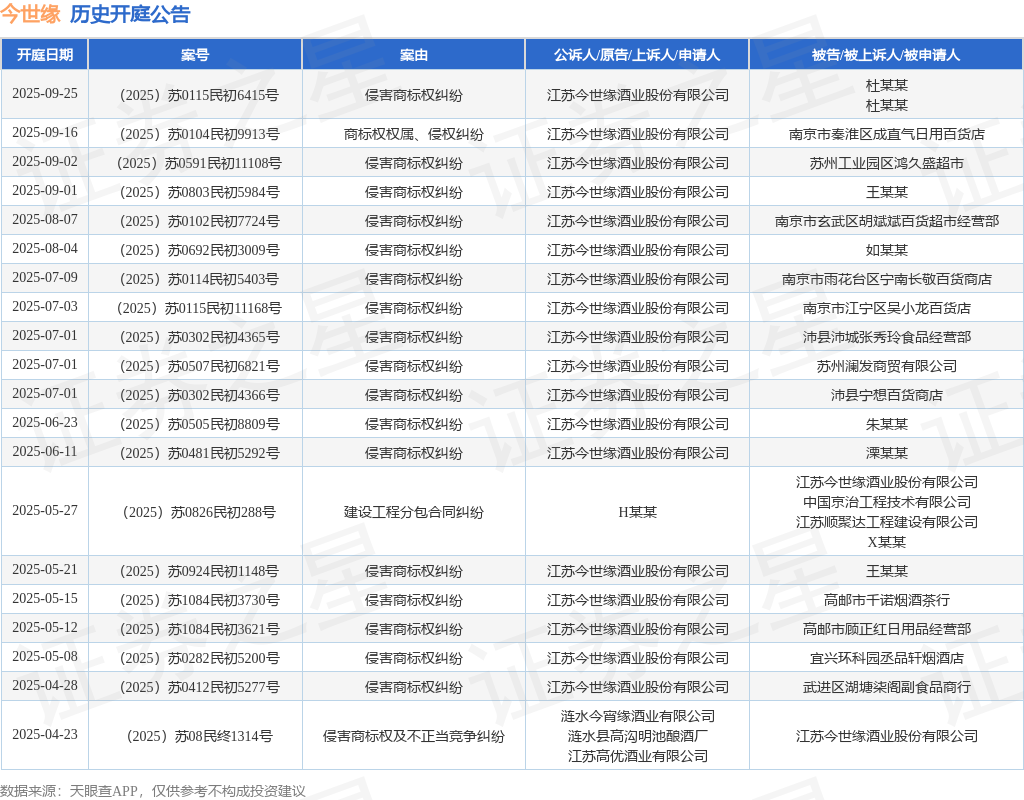The image size is (1024, 800).
Task: Click case number 苏0104民初9913号
Action: [199, 135]
